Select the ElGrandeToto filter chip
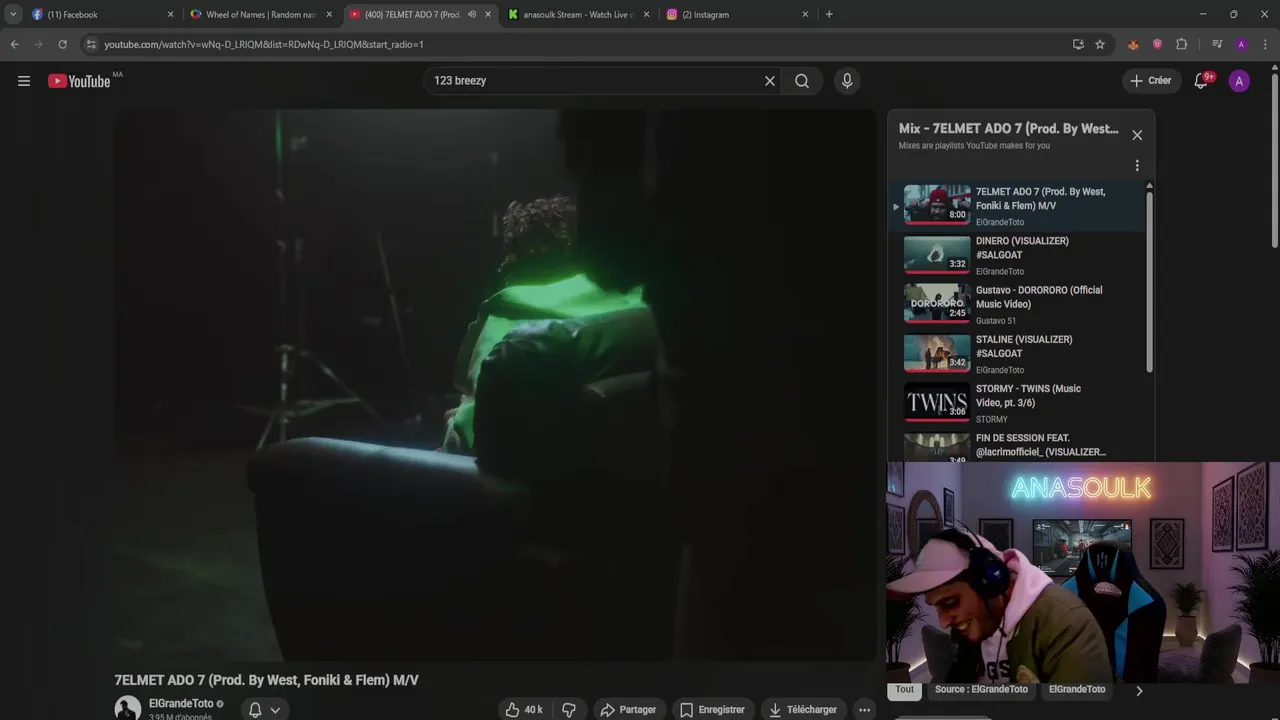The height and width of the screenshot is (720, 1280). coord(1077,689)
